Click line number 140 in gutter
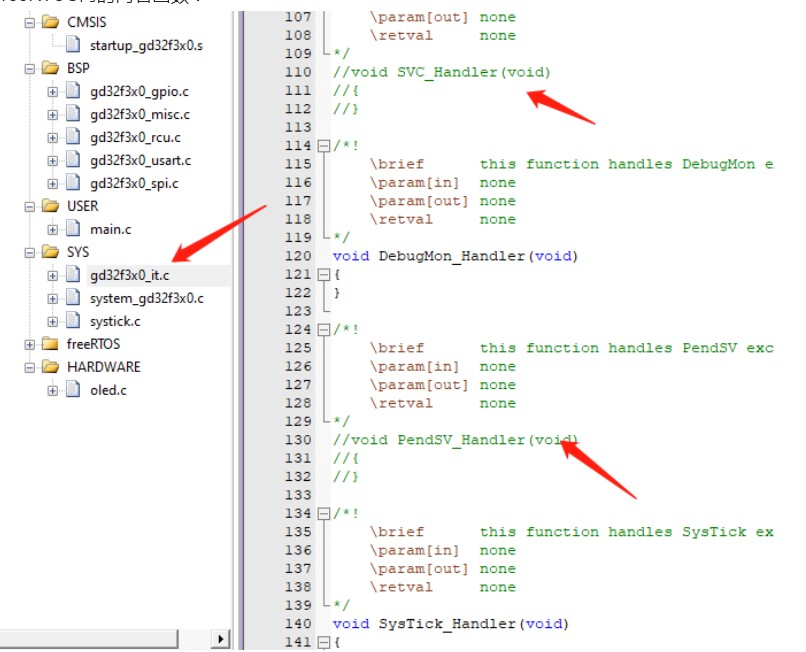The width and height of the screenshot is (806, 652). point(298,624)
